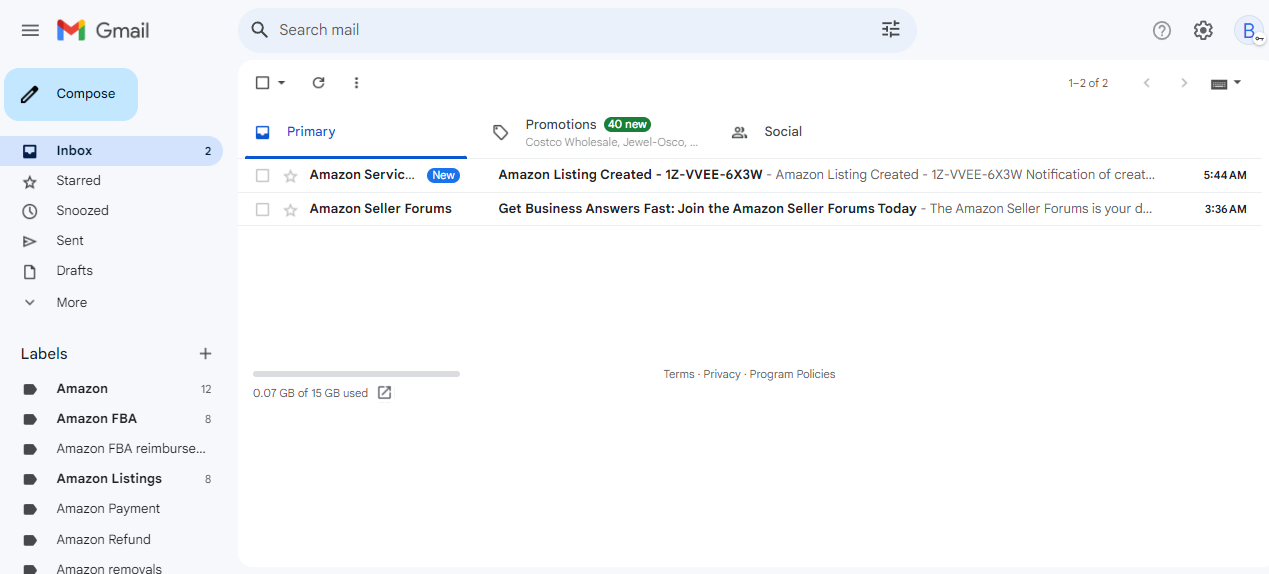
Task: Click the Social tab people icon
Action: (x=740, y=132)
